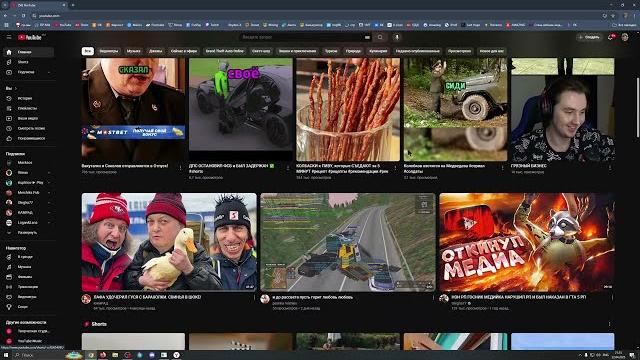Play the video with men holding goose
The image size is (640, 360).
(169, 242)
